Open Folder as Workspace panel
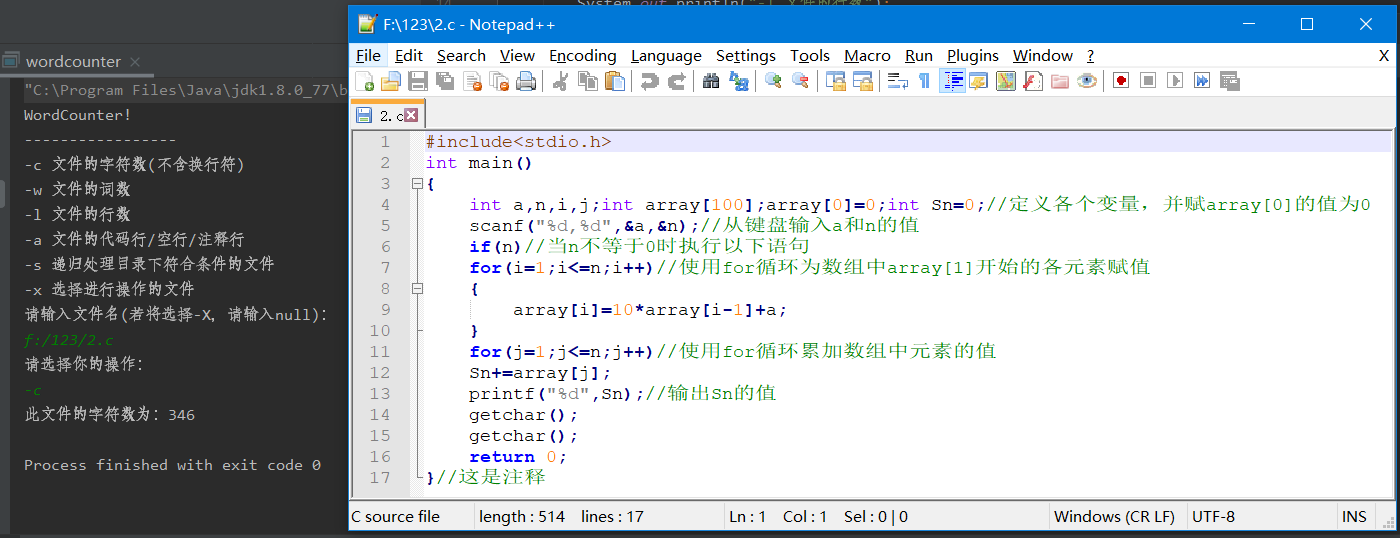 [1059, 81]
